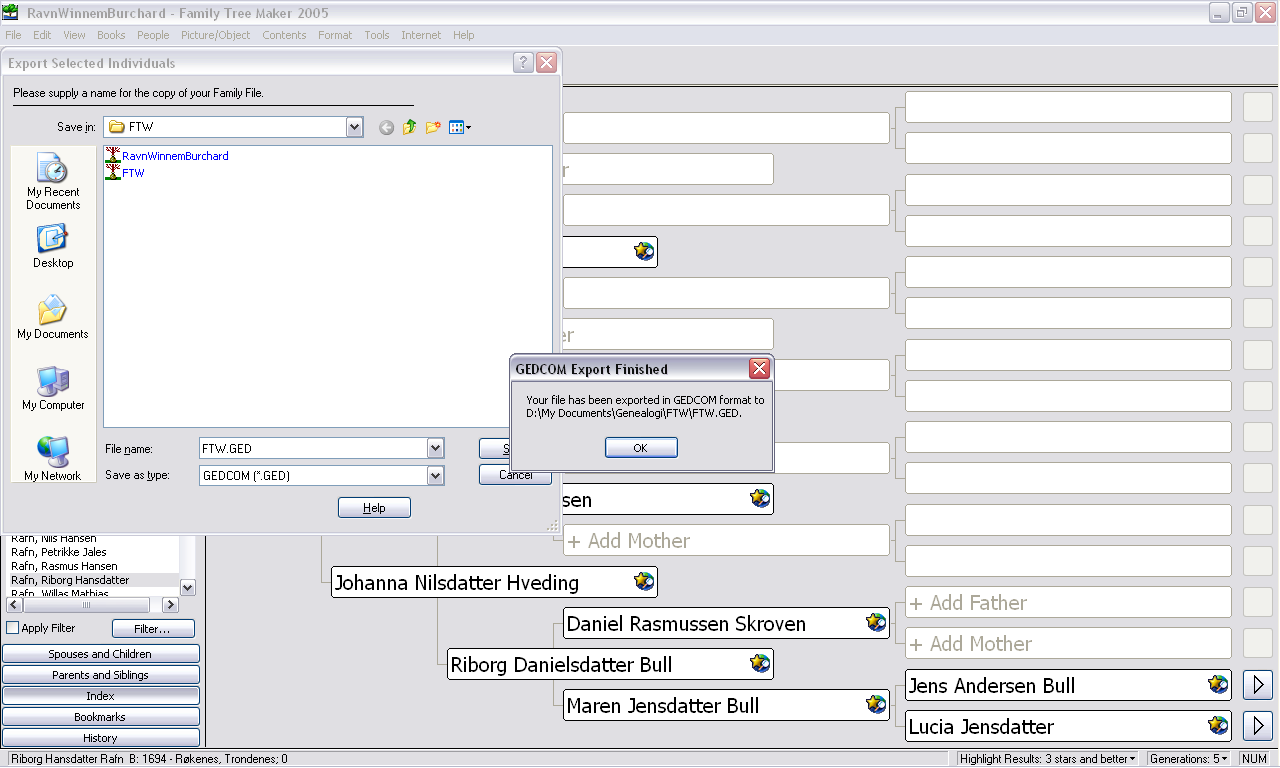Select Daniel Rasmussen Skroven box
The width and height of the screenshot is (1280, 768).
(x=726, y=623)
